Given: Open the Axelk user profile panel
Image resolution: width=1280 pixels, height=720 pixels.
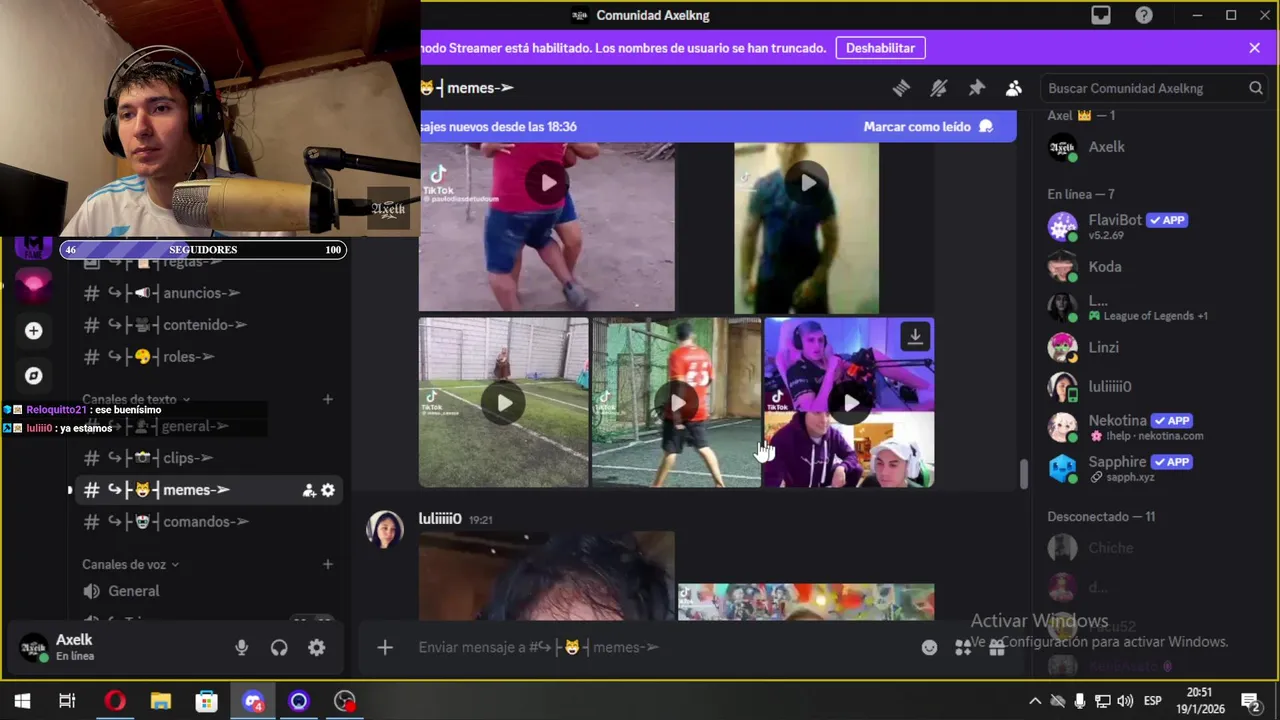Looking at the screenshot, I should pyautogui.click(x=112, y=647).
